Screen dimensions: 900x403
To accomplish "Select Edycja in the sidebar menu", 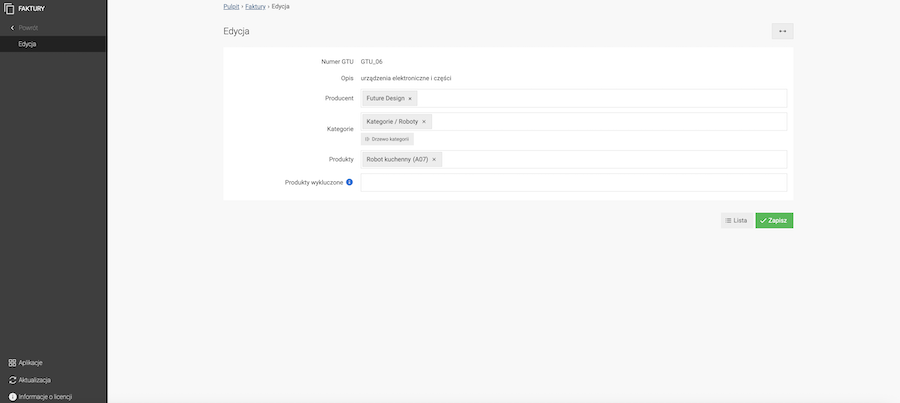I will [28, 44].
